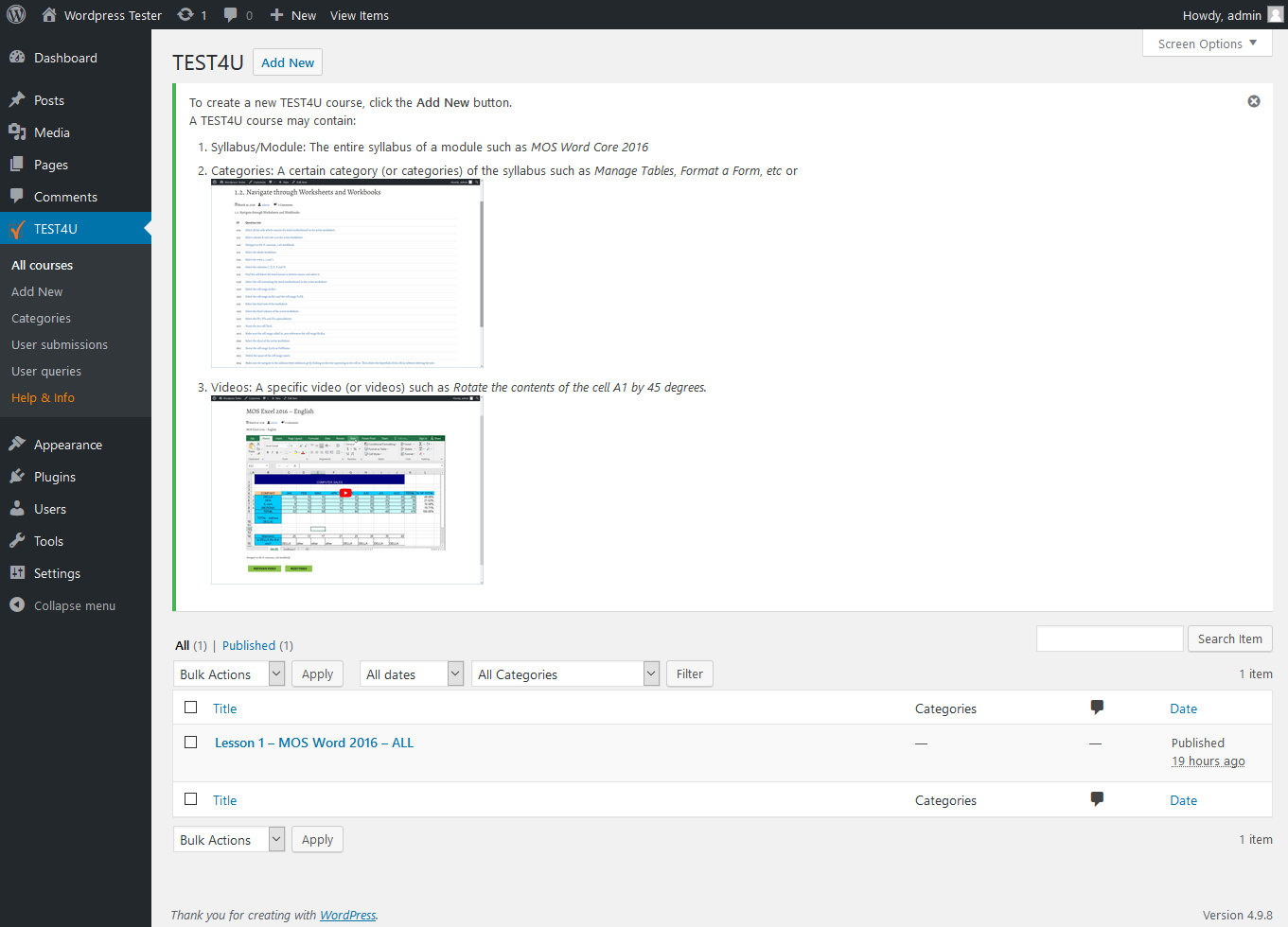Click the TEST4U checkmark icon

point(17,229)
